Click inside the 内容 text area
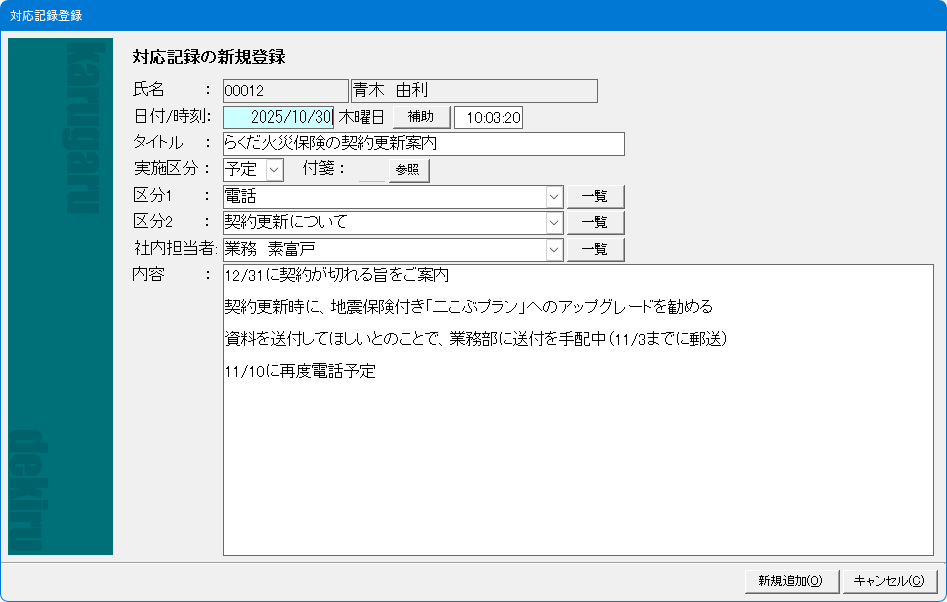Viewport: 947px width, 602px height. tap(577, 460)
